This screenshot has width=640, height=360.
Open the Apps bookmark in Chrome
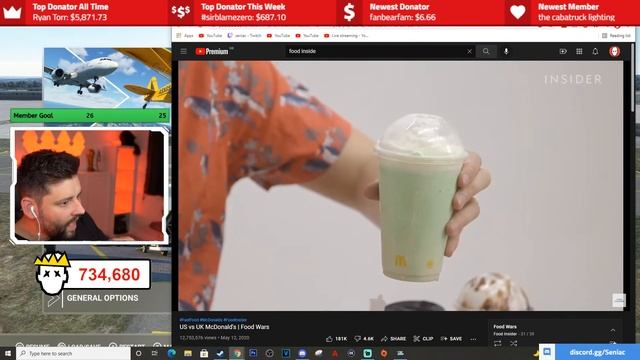point(185,36)
